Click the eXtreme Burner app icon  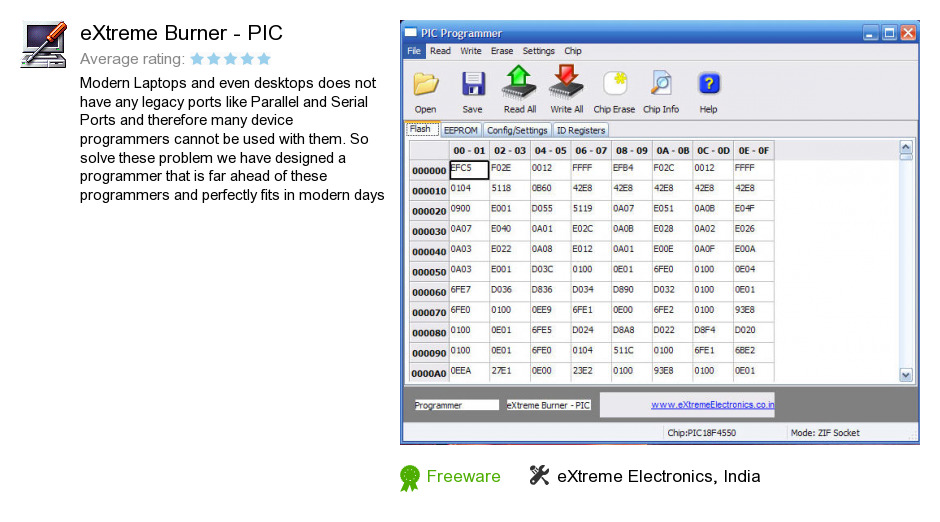pyautogui.click(x=44, y=44)
